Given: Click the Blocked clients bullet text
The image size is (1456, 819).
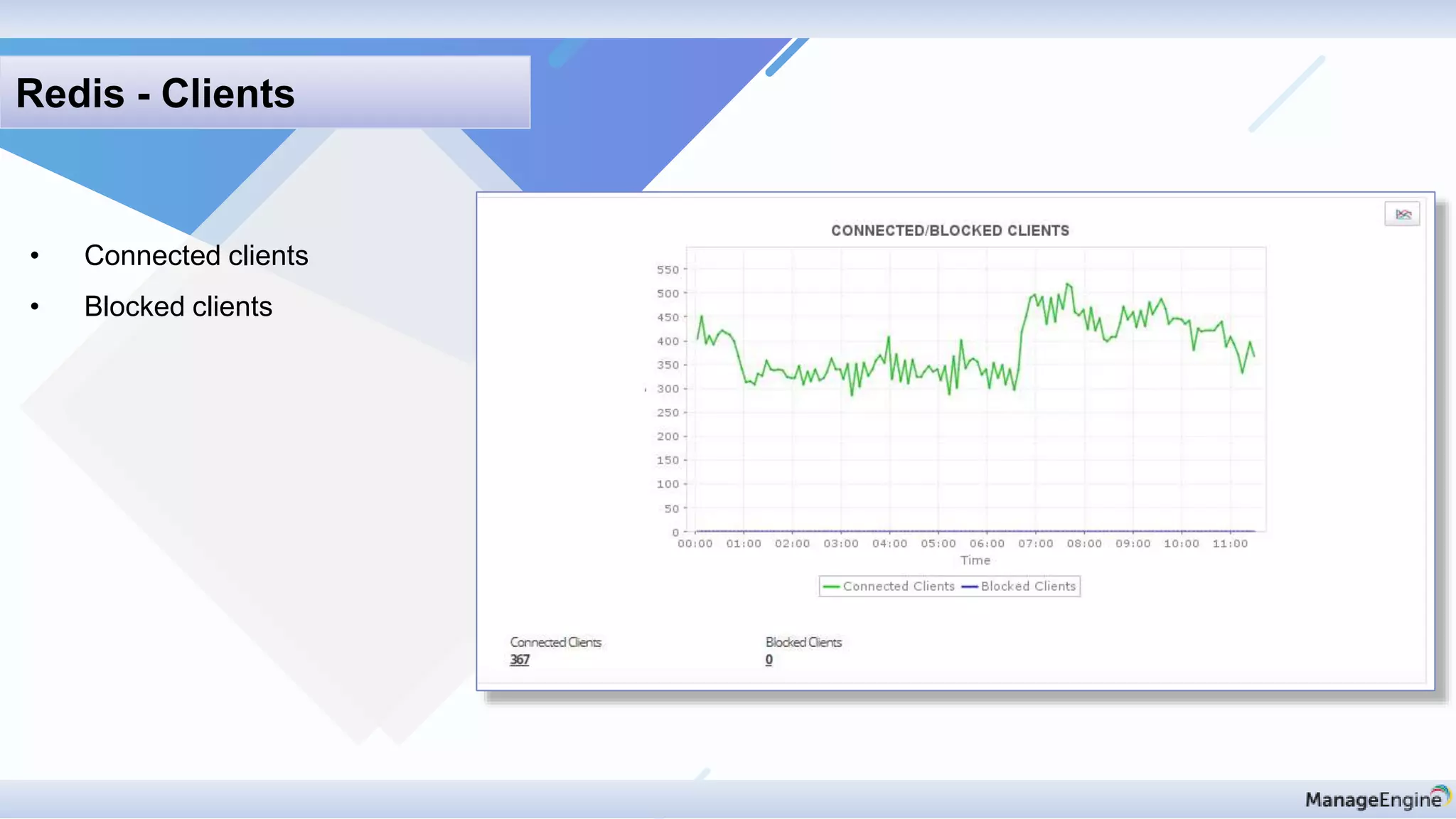Looking at the screenshot, I should (178, 306).
